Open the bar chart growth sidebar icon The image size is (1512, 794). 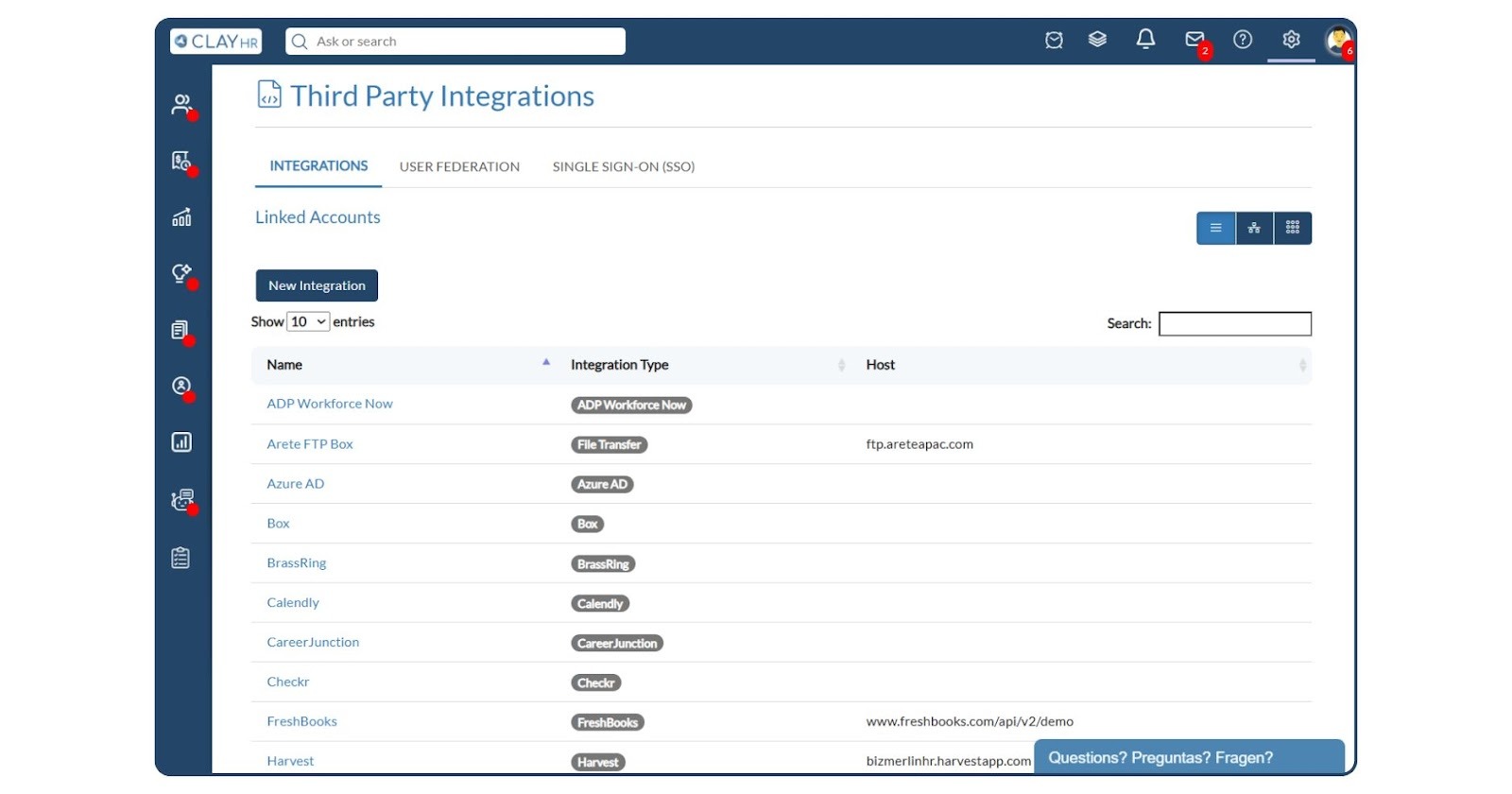(x=181, y=217)
